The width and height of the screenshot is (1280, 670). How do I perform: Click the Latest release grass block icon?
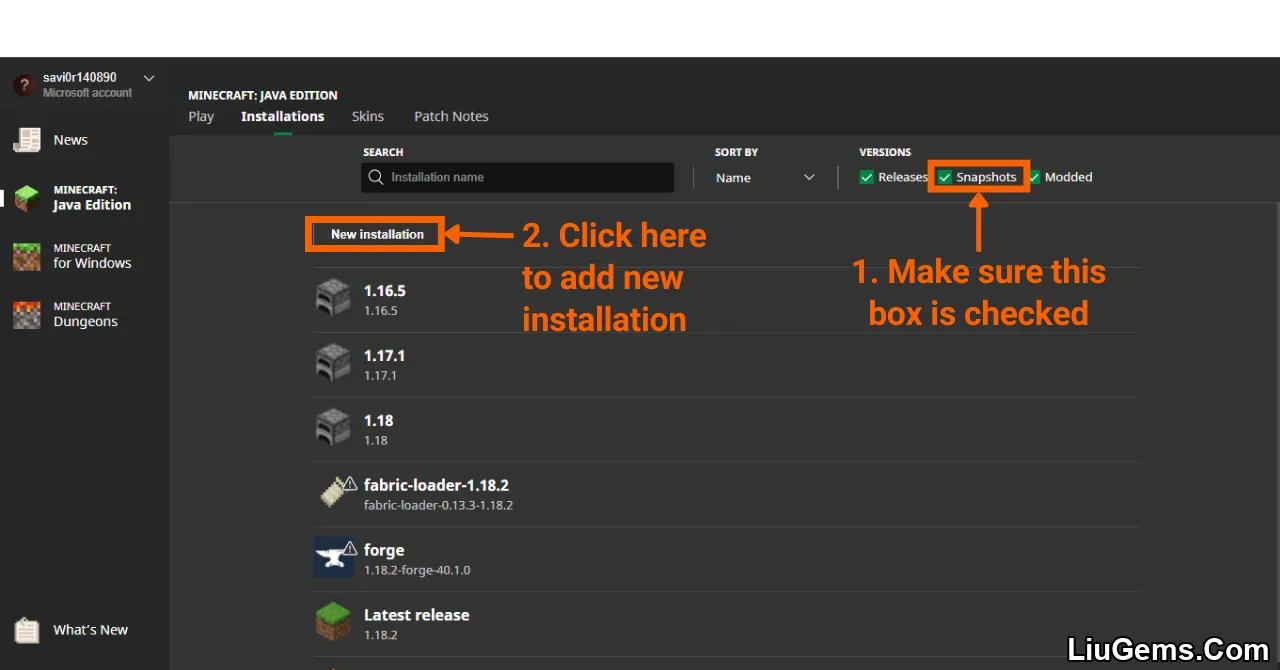tap(333, 622)
